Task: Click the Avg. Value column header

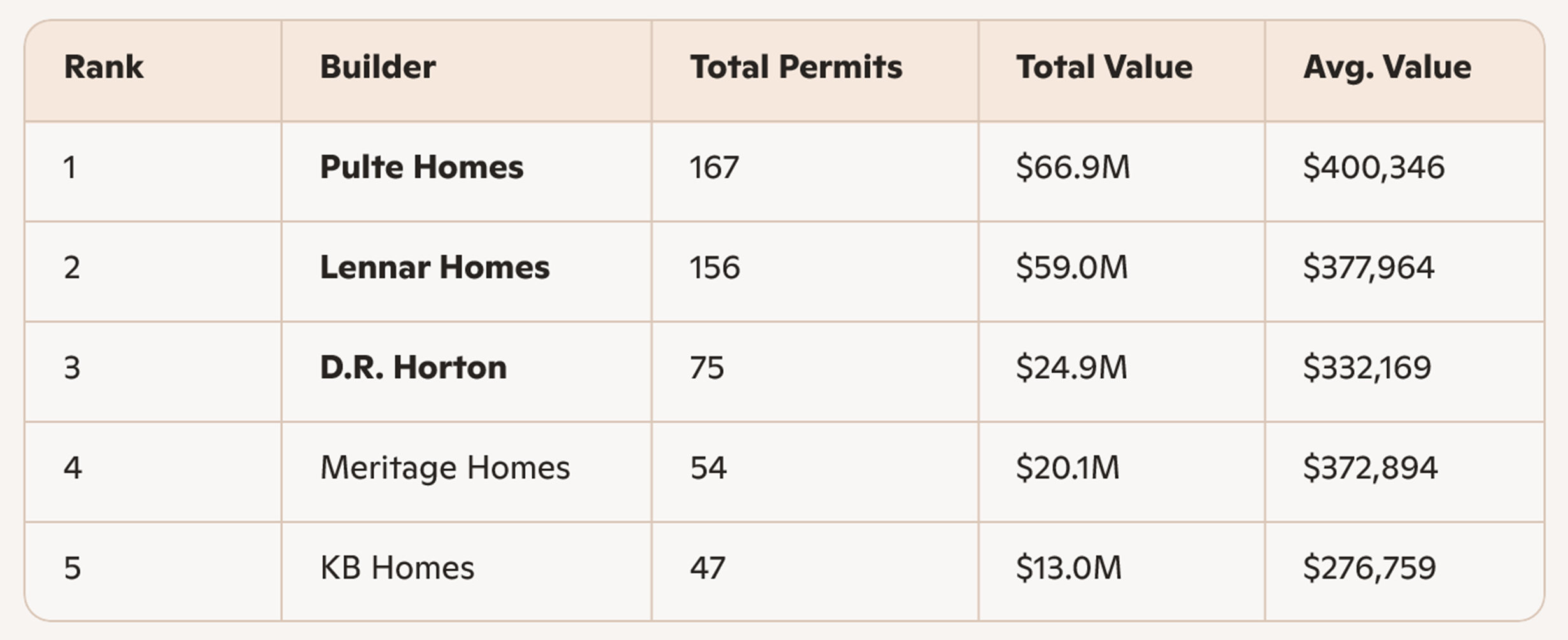Action: pyautogui.click(x=1387, y=68)
